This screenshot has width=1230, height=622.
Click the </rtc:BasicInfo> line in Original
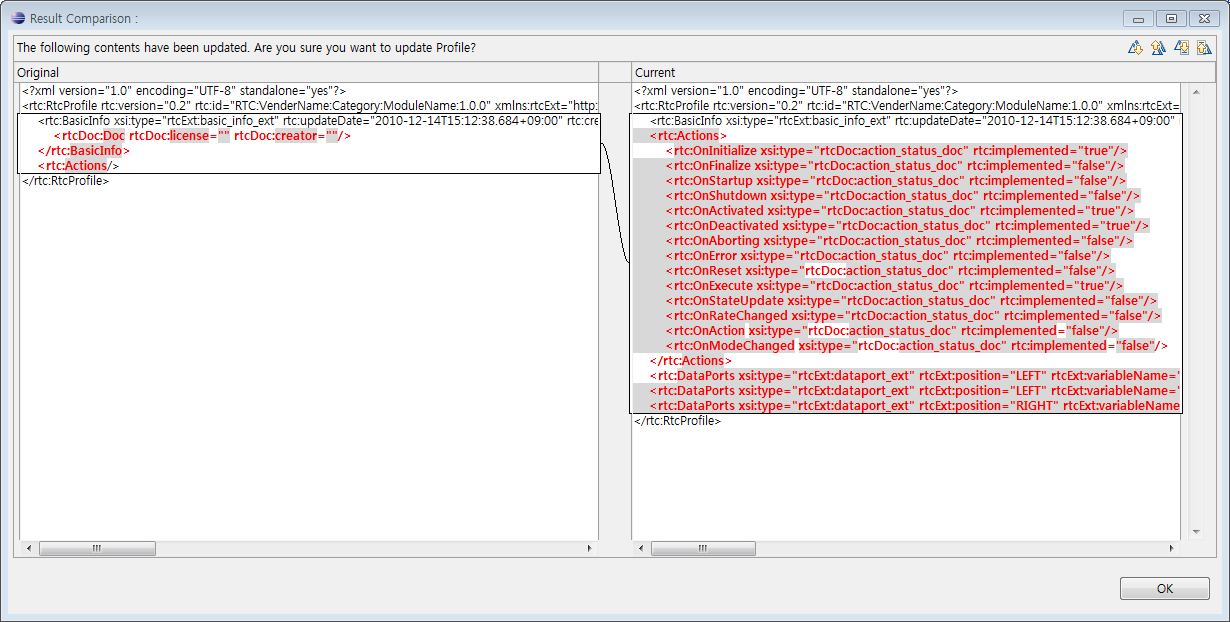tap(85, 151)
